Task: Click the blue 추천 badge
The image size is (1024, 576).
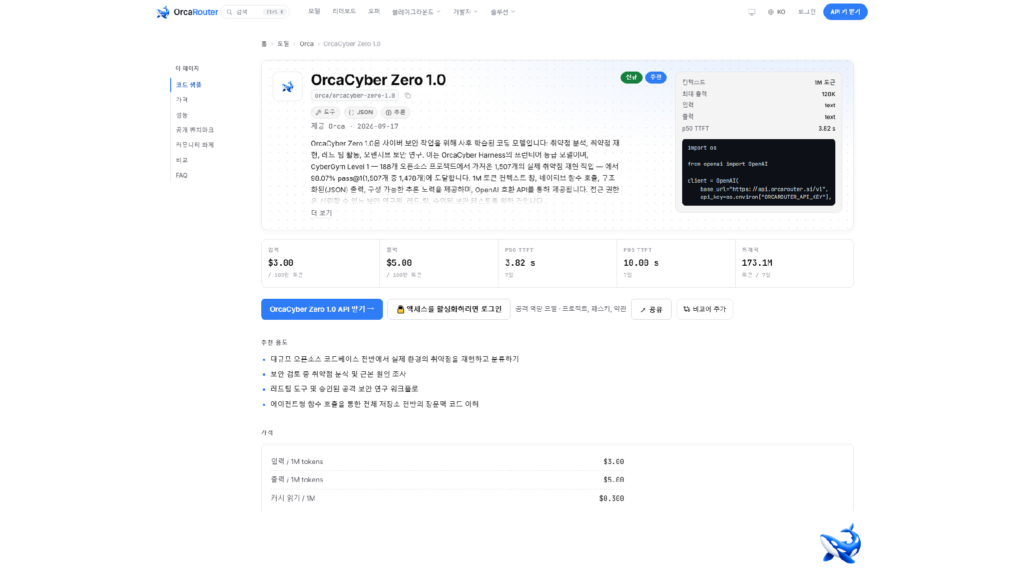Action: coord(656,77)
